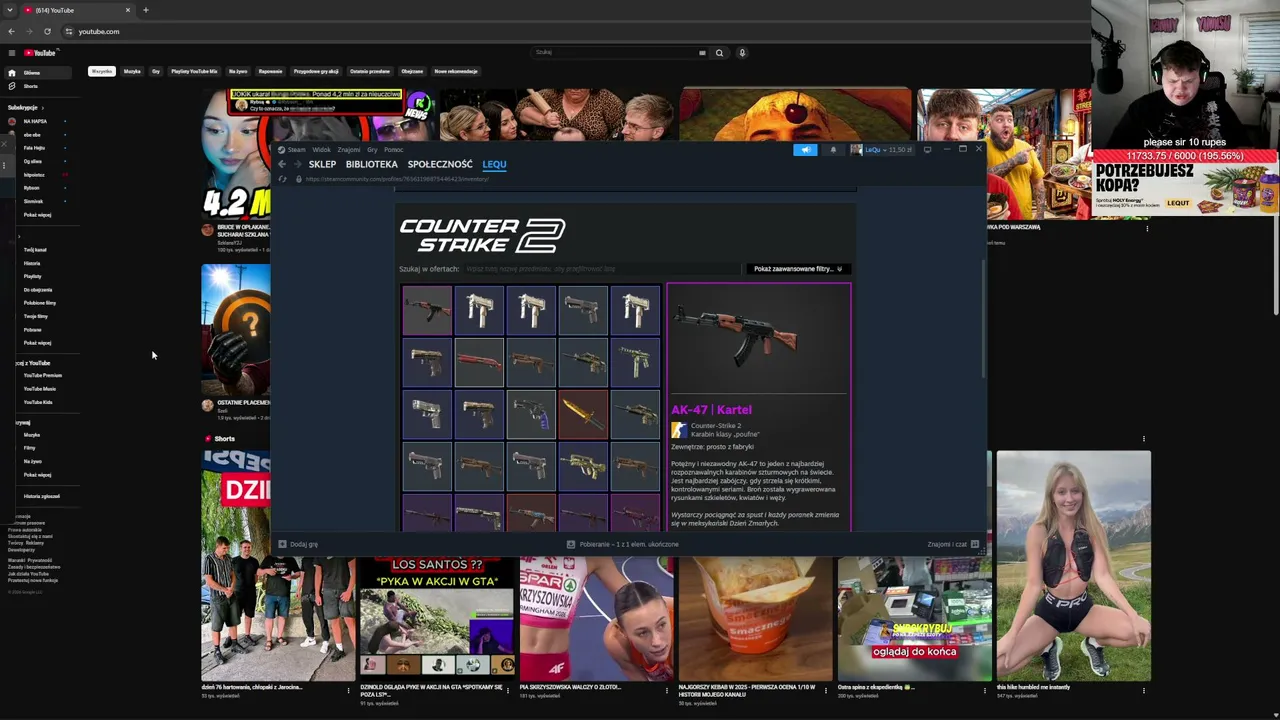This screenshot has height=720, width=1280.
Task: Go back in the browser
Action: coord(11,31)
